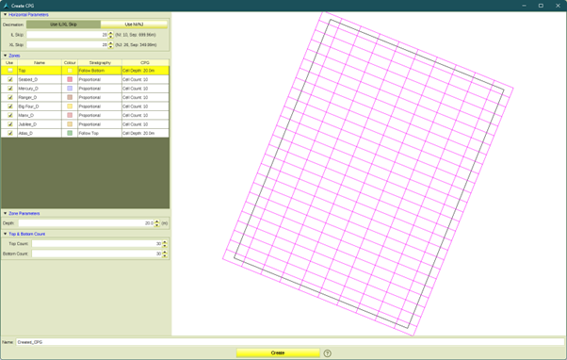Uncheck the Mercury_D zone
Screen dimensions: 567x360
tap(10, 89)
